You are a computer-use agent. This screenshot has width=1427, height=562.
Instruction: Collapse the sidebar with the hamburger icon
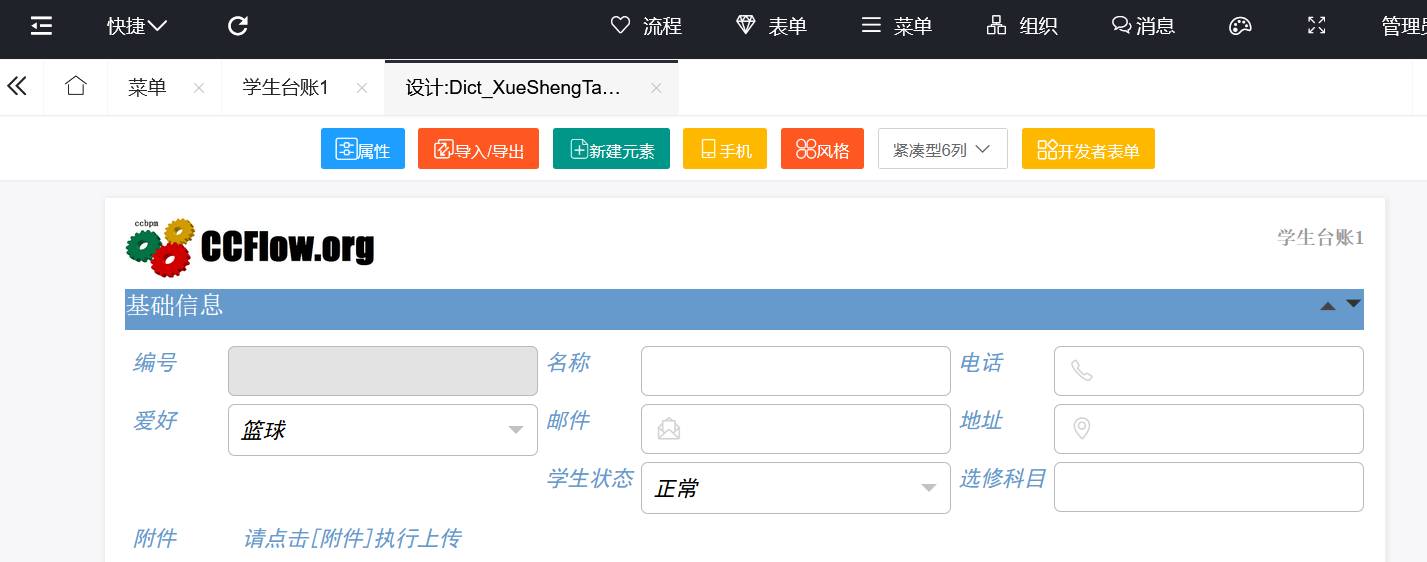[x=41, y=26]
